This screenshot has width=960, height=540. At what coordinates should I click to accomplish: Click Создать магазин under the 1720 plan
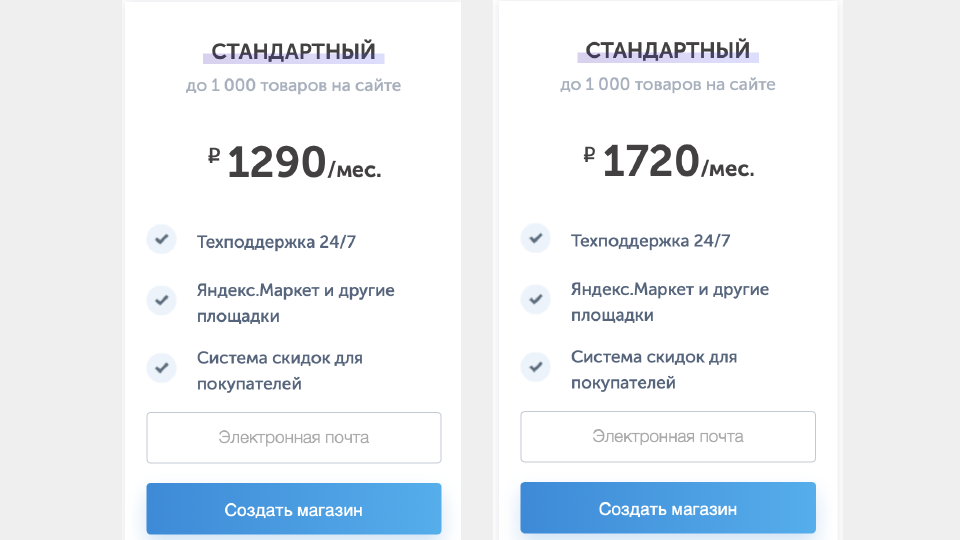tap(668, 508)
